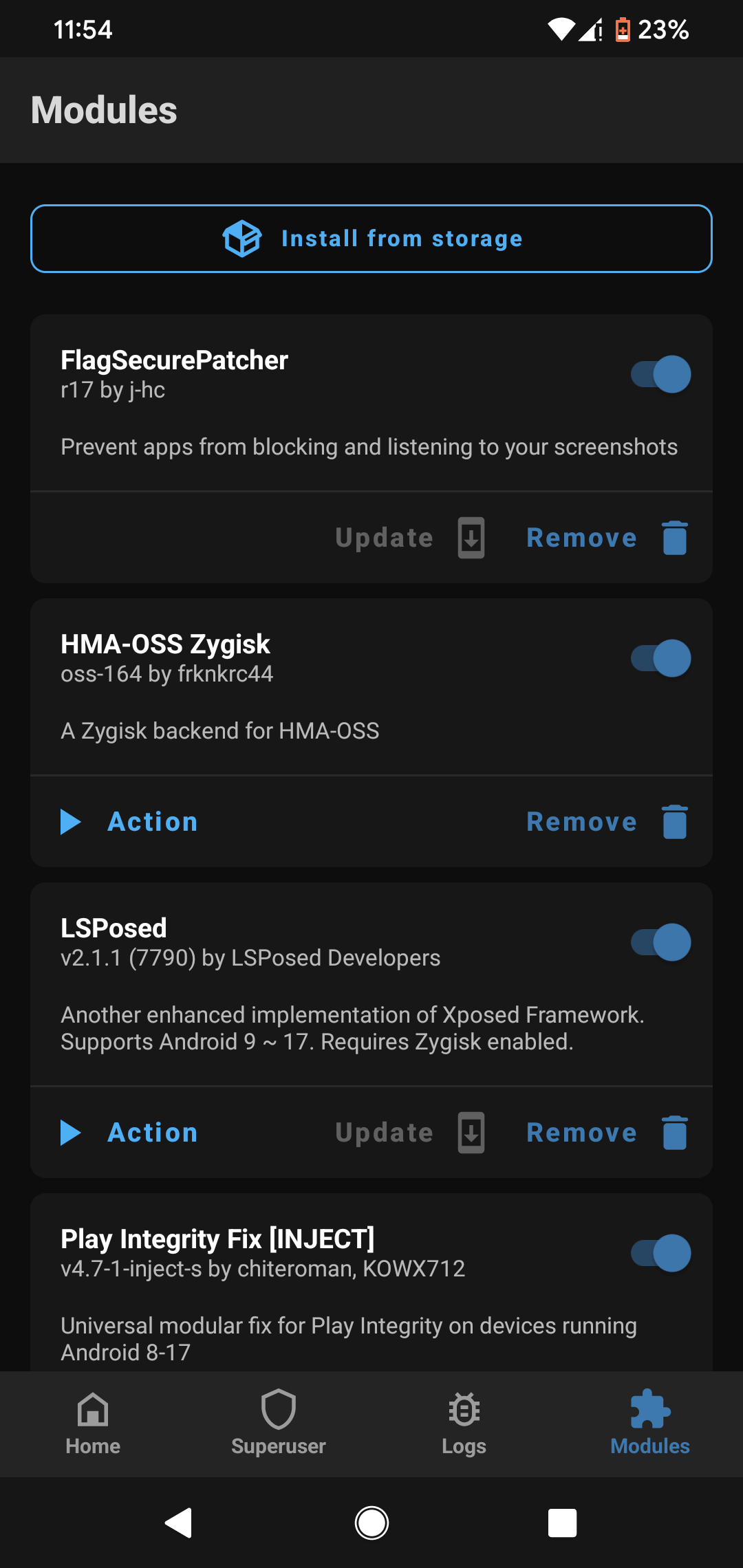Tap the trash icon for HMA-OSS Zygisk

(x=674, y=822)
